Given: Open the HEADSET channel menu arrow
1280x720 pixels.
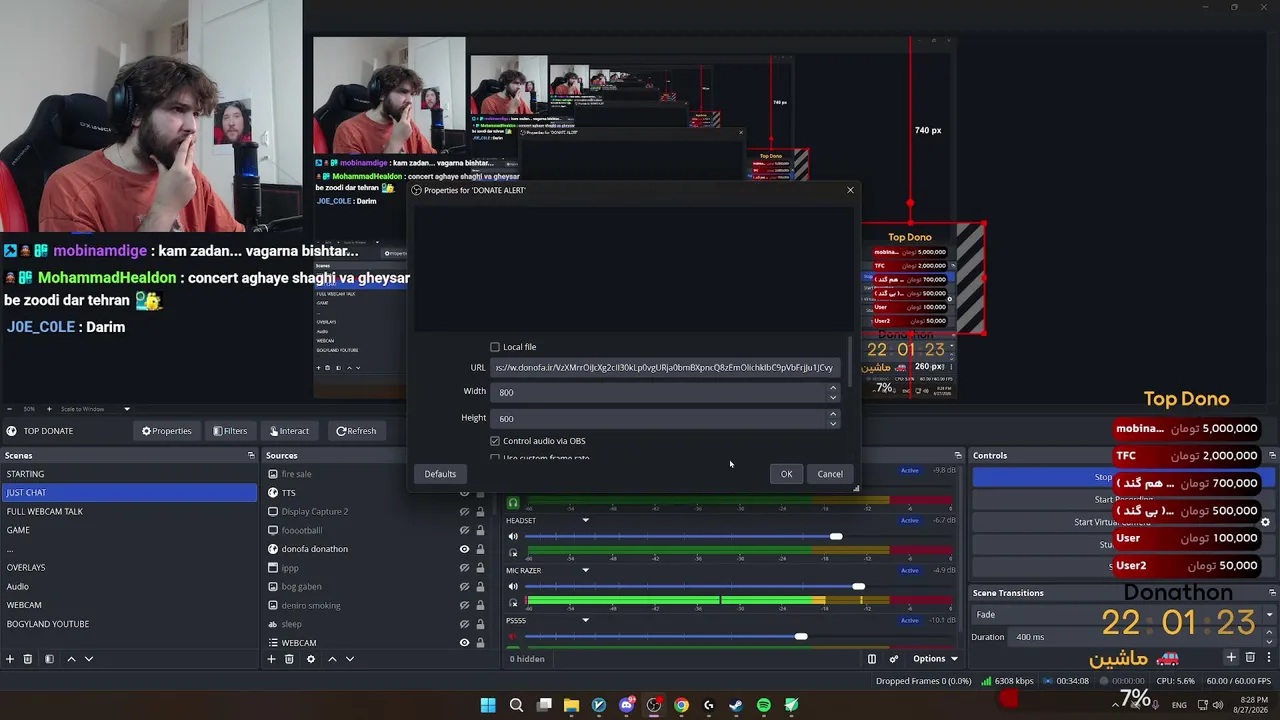Looking at the screenshot, I should (x=586, y=520).
